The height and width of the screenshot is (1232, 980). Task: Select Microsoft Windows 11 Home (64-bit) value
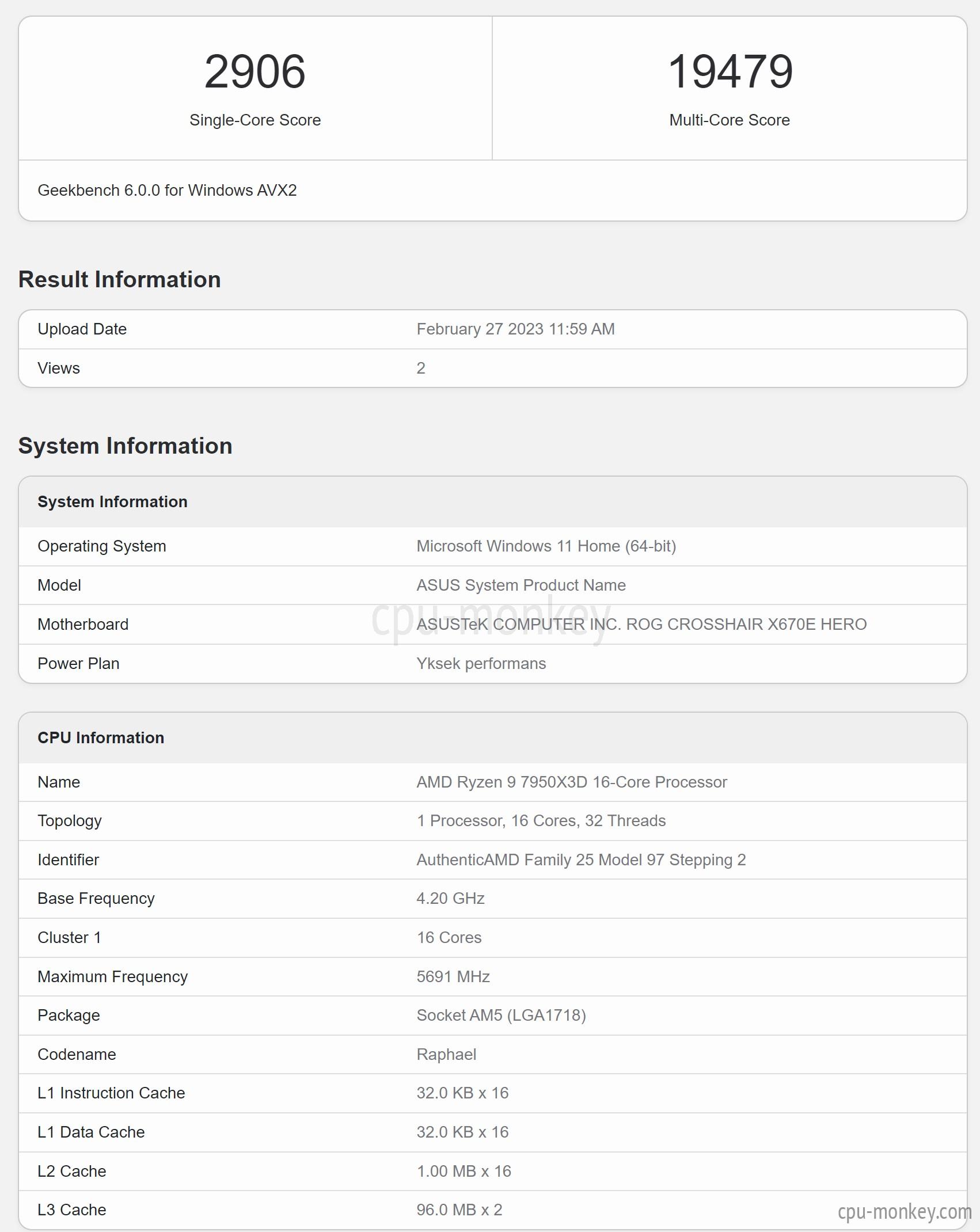pos(546,546)
